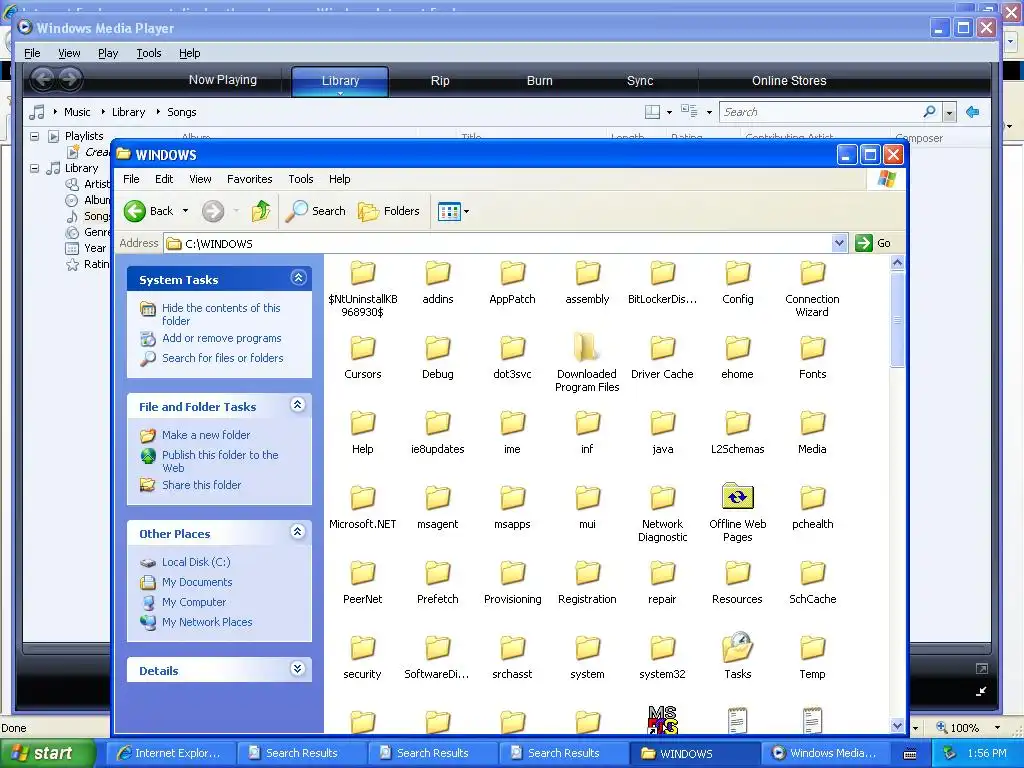Select the Network Diagnostic folder
1024x768 pixels.
tap(662, 514)
